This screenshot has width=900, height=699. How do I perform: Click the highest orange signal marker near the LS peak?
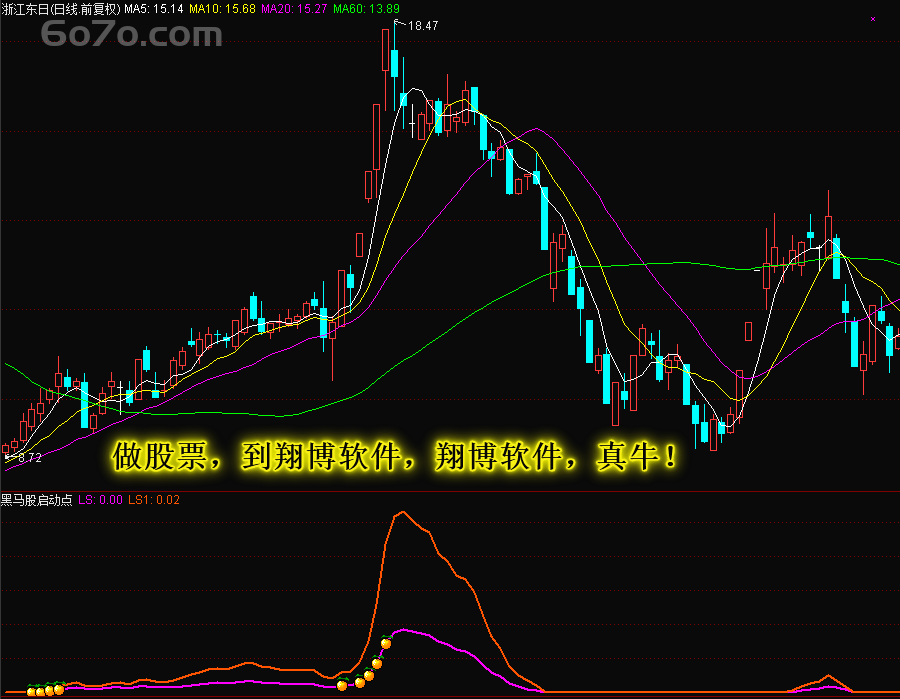point(386,643)
